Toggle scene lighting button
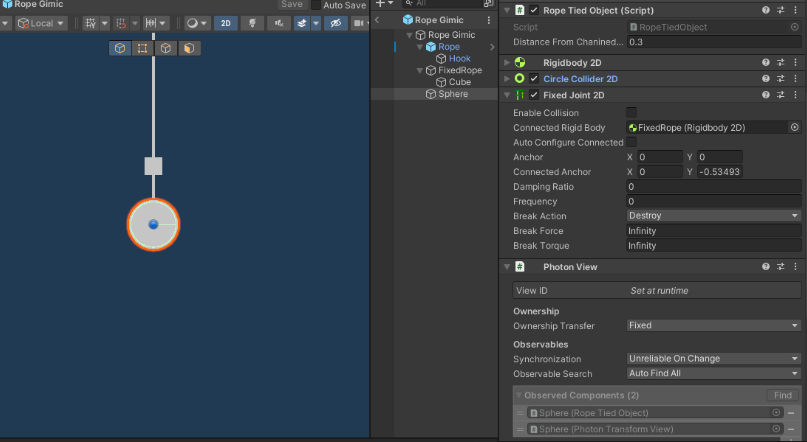 (x=252, y=23)
